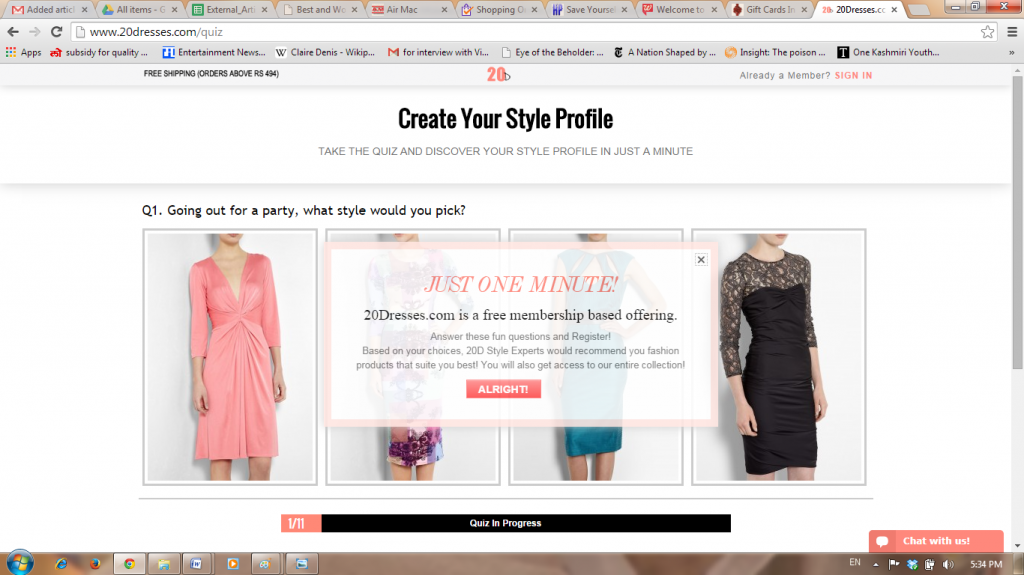The width and height of the screenshot is (1024, 575).
Task: Close the '20Dresses.co' tab
Action: 894,10
